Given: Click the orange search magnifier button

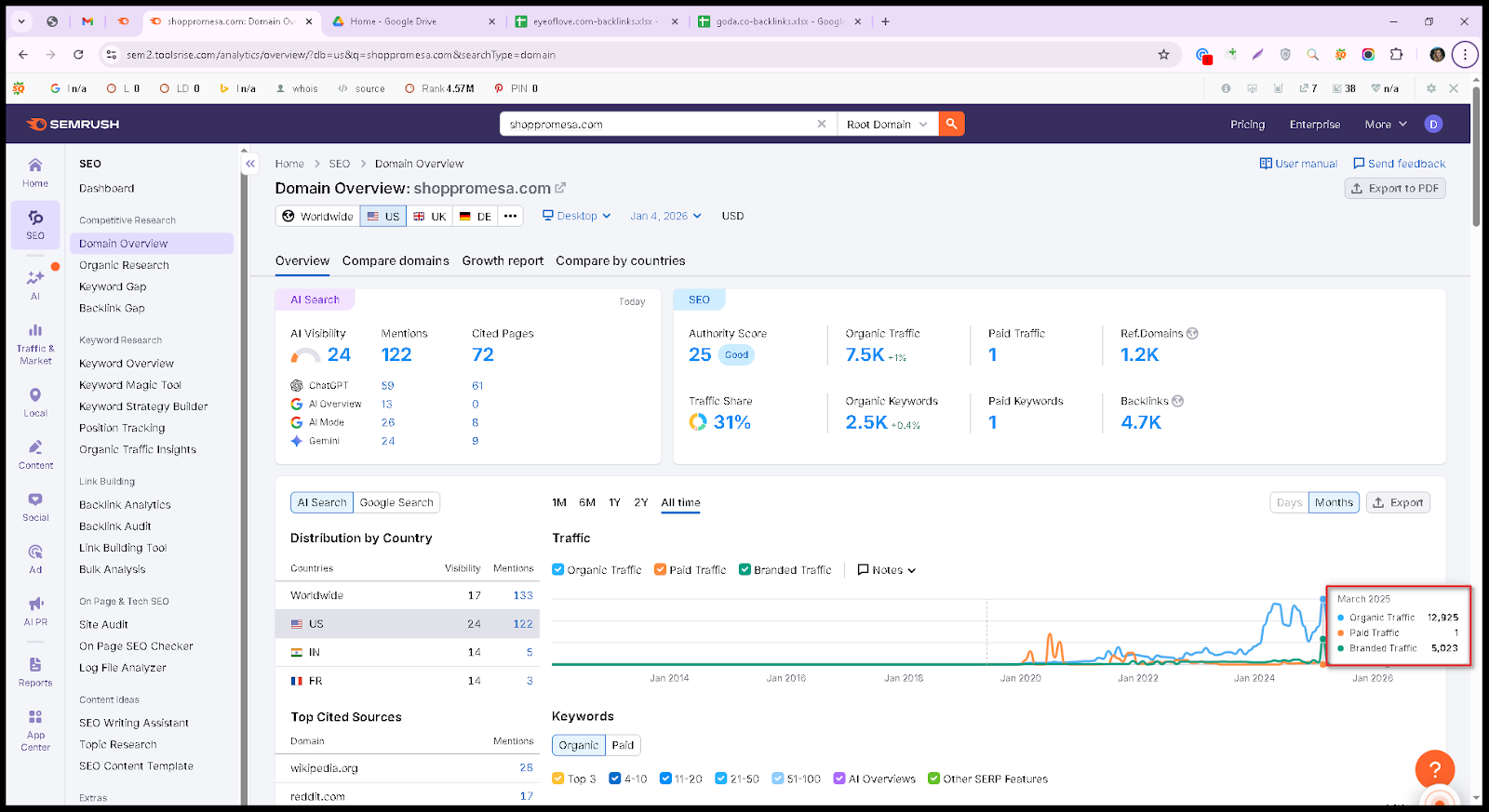Looking at the screenshot, I should pyautogui.click(x=951, y=124).
